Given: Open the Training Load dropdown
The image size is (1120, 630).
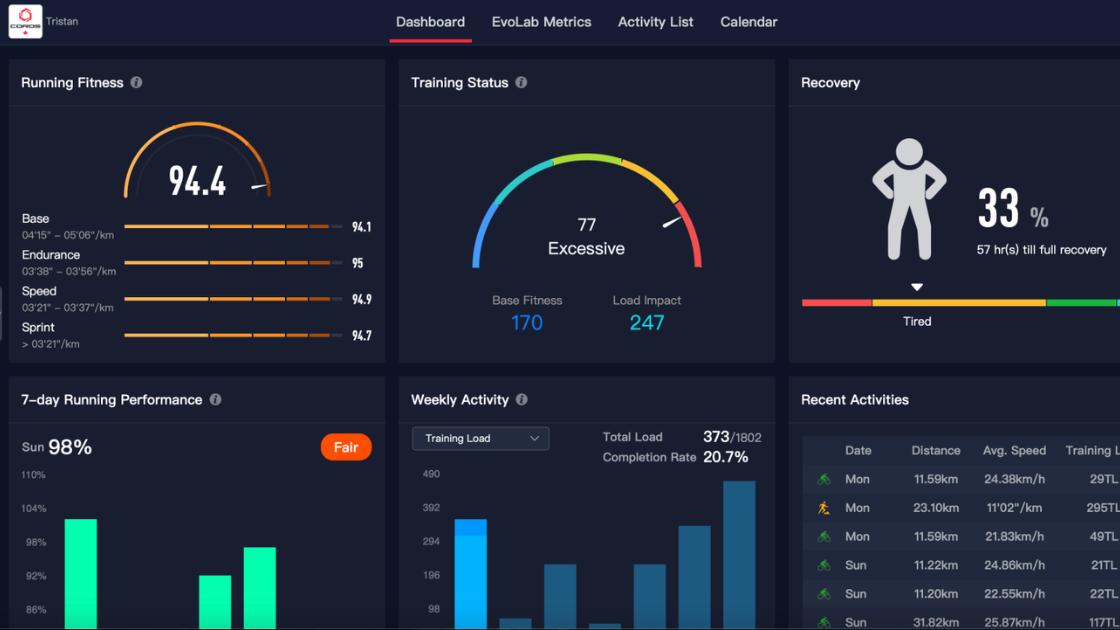Looking at the screenshot, I should coord(480,438).
